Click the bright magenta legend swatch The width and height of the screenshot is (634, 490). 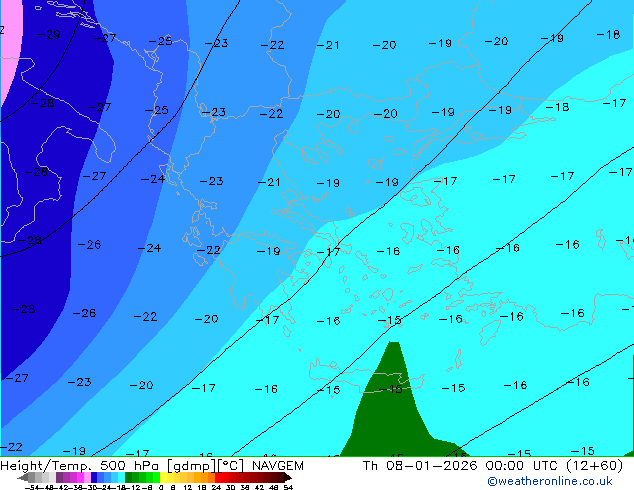pyautogui.click(x=80, y=477)
